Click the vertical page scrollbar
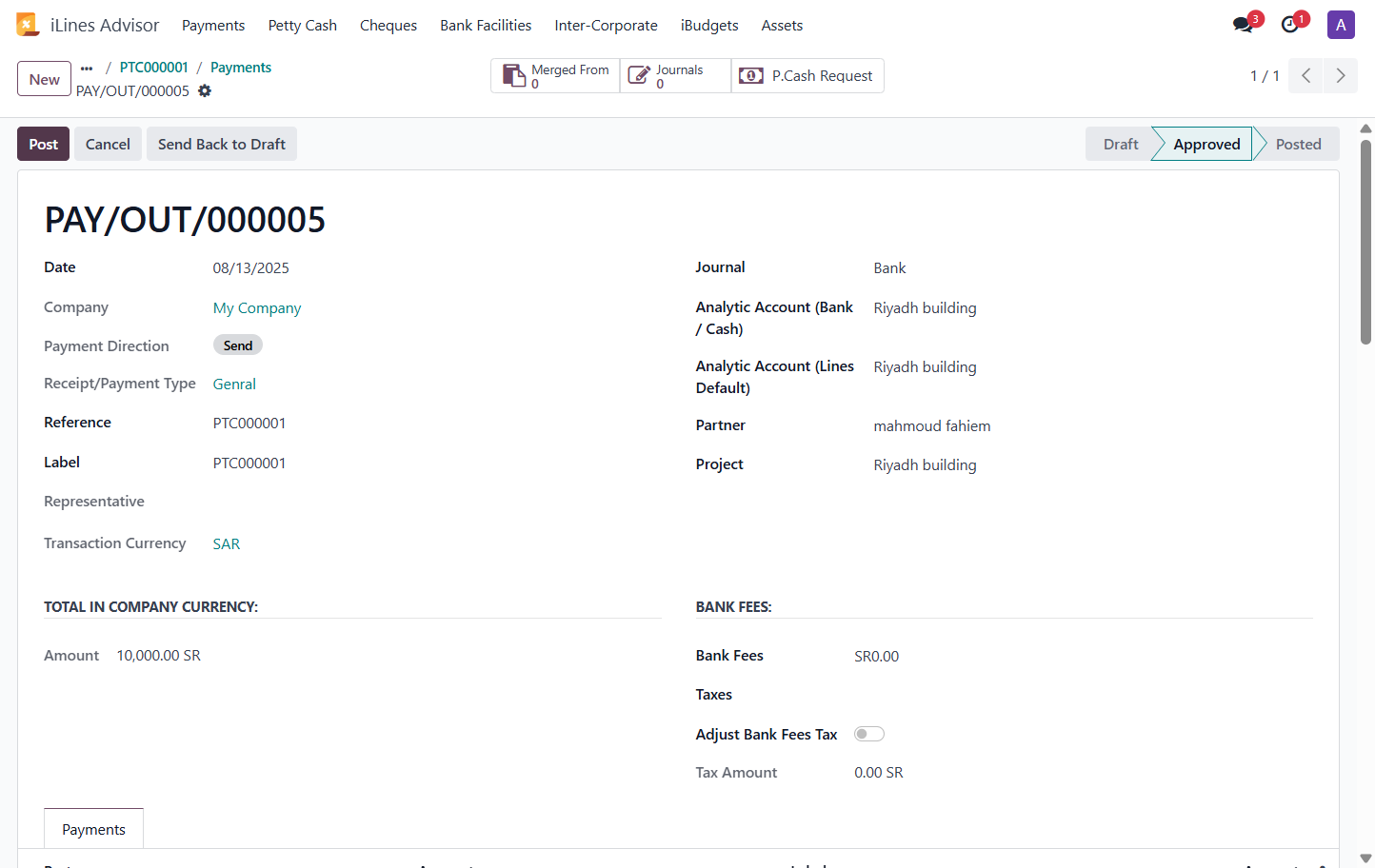This screenshot has height=868, width=1375. pos(1366,243)
